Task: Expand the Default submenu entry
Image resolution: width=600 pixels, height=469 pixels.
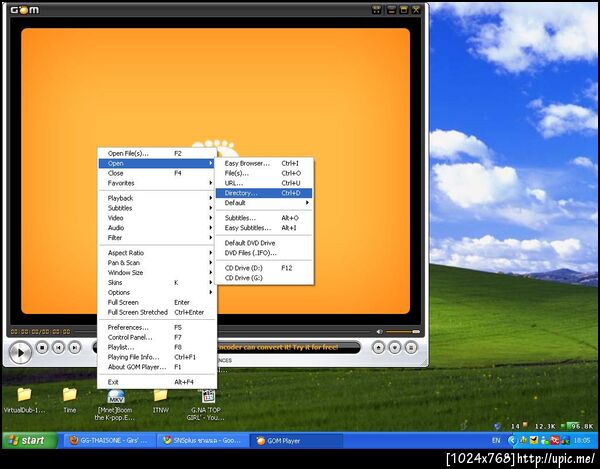Action: pyautogui.click(x=264, y=203)
